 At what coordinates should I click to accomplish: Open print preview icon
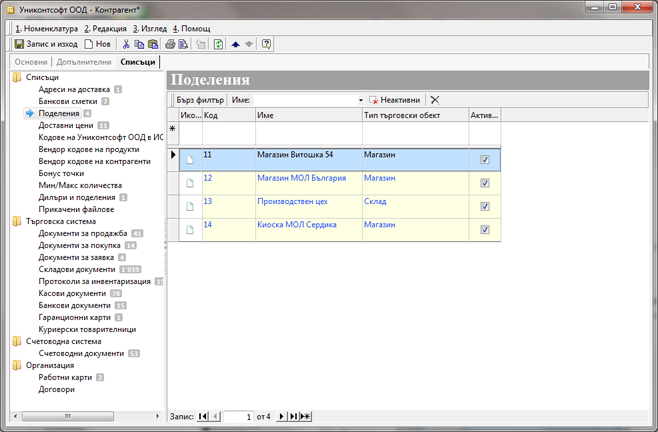point(183,44)
